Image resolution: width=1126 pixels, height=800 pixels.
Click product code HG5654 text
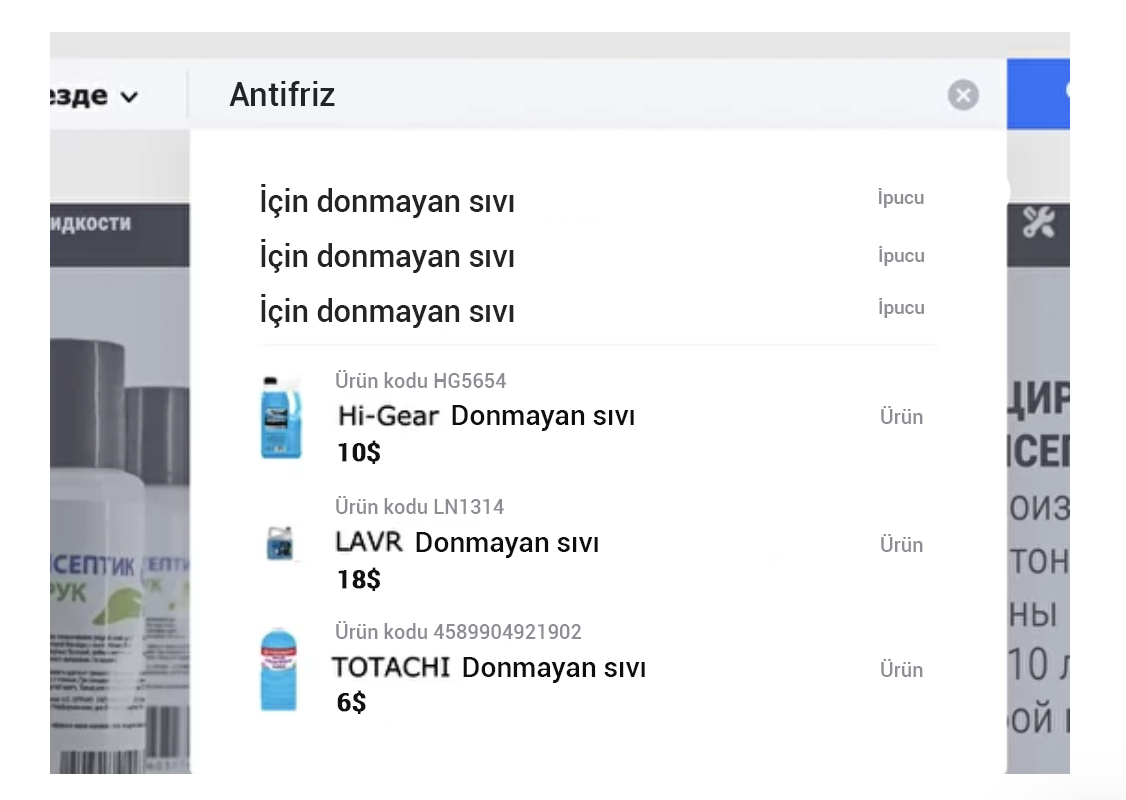pos(421,381)
